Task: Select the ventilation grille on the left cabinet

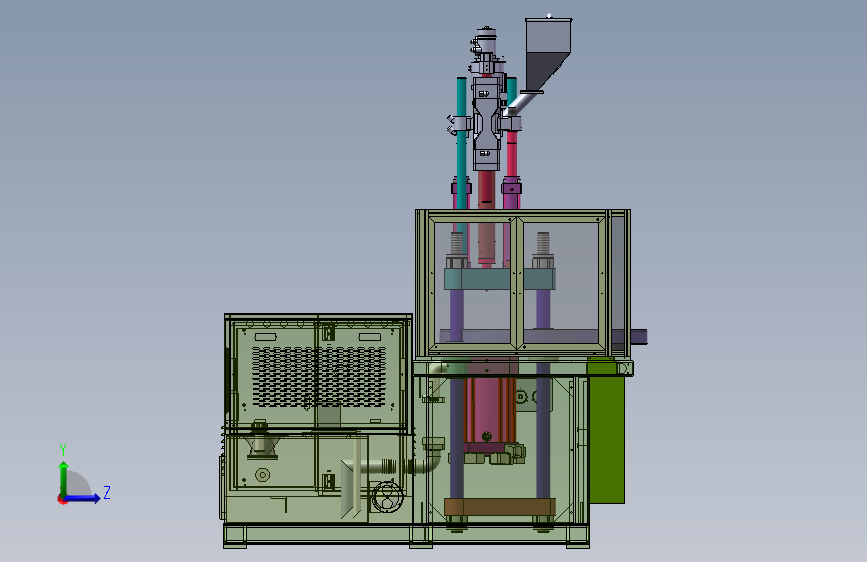Action: point(319,377)
